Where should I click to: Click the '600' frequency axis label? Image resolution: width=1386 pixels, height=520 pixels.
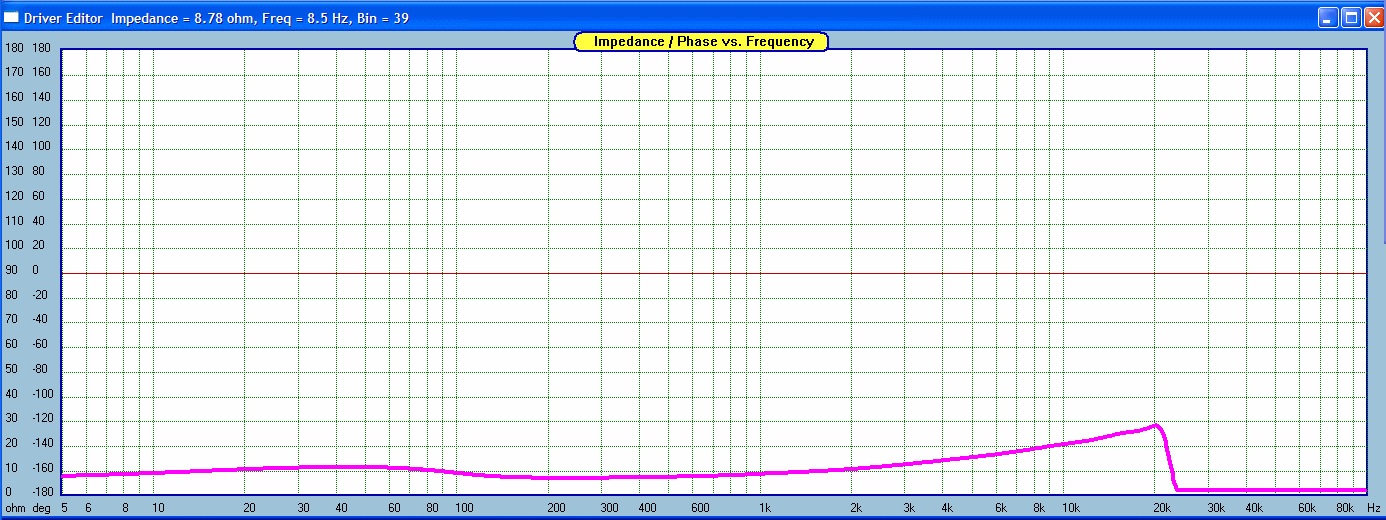[701, 508]
